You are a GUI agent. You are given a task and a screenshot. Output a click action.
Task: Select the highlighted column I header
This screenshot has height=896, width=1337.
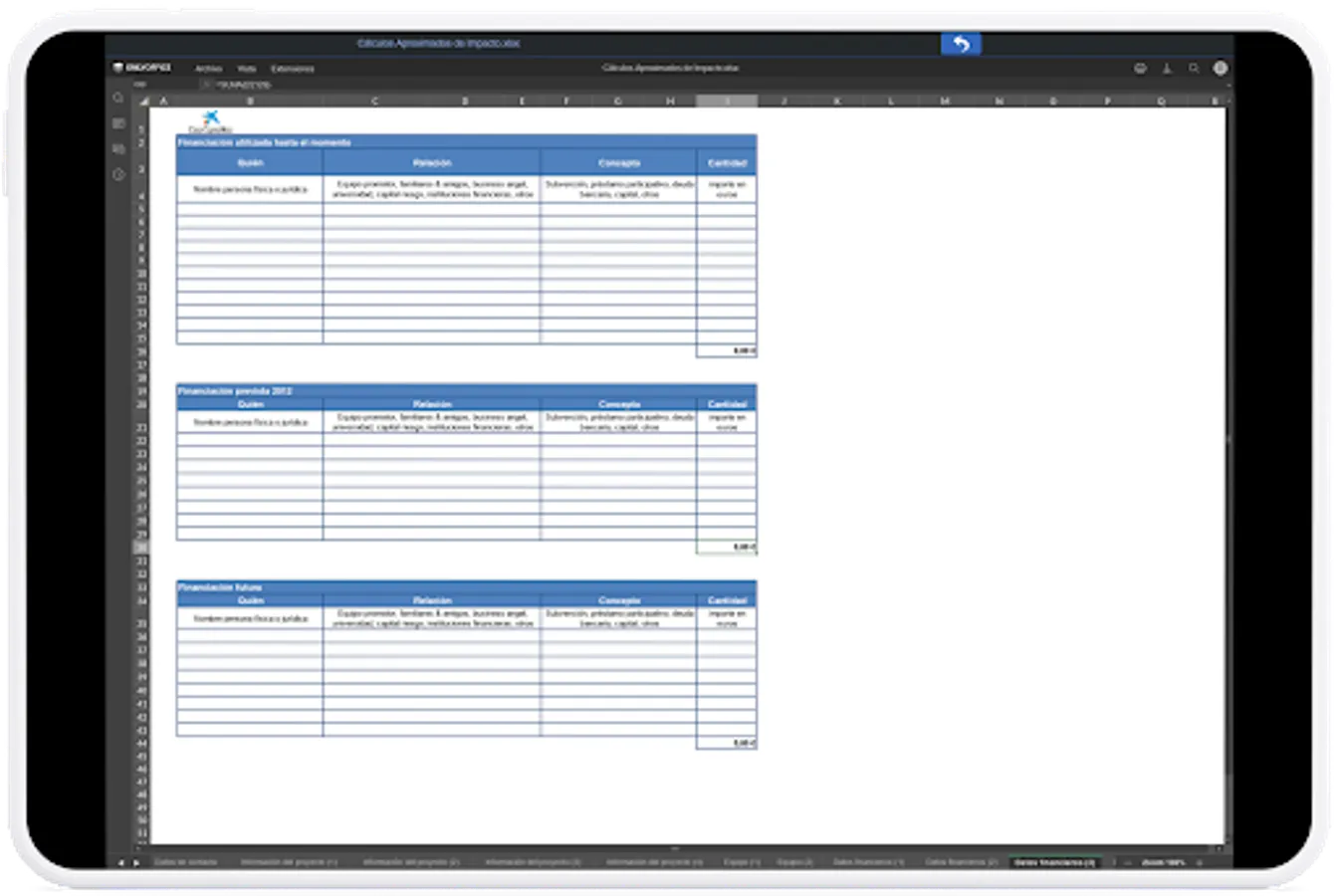727,101
